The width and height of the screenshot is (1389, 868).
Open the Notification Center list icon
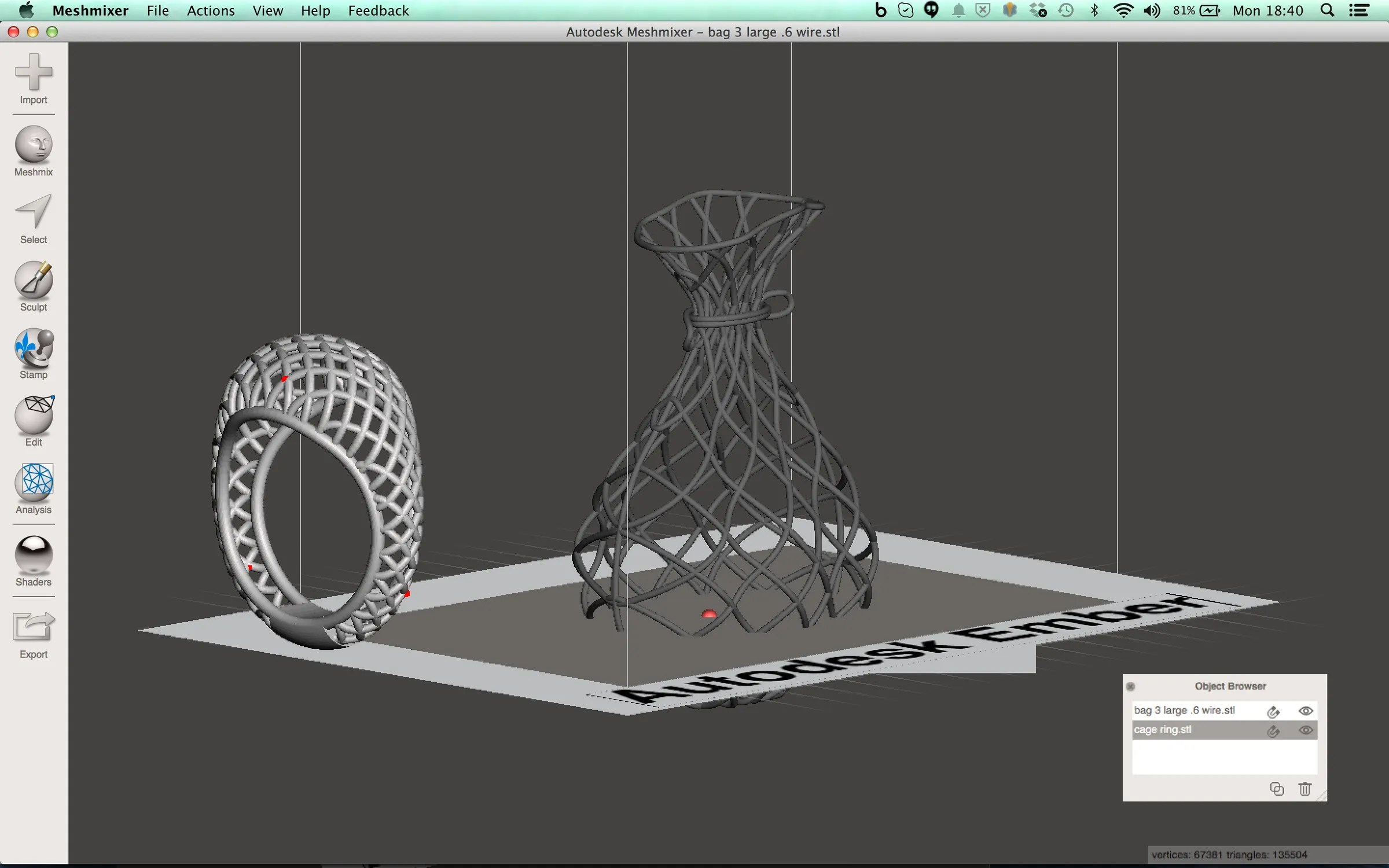[x=1359, y=10]
